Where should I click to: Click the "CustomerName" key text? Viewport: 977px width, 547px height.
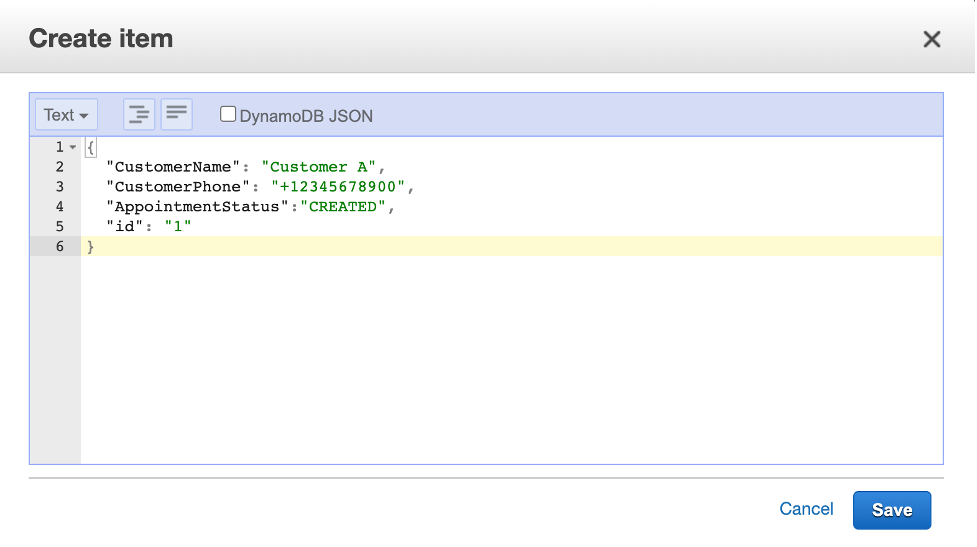173,167
